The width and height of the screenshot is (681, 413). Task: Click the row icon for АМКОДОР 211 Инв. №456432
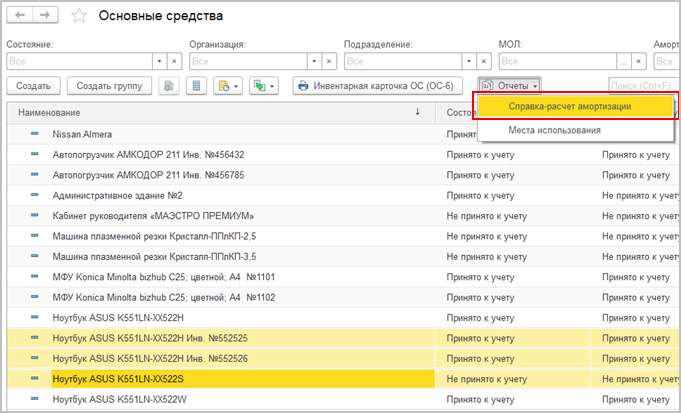[34, 154]
